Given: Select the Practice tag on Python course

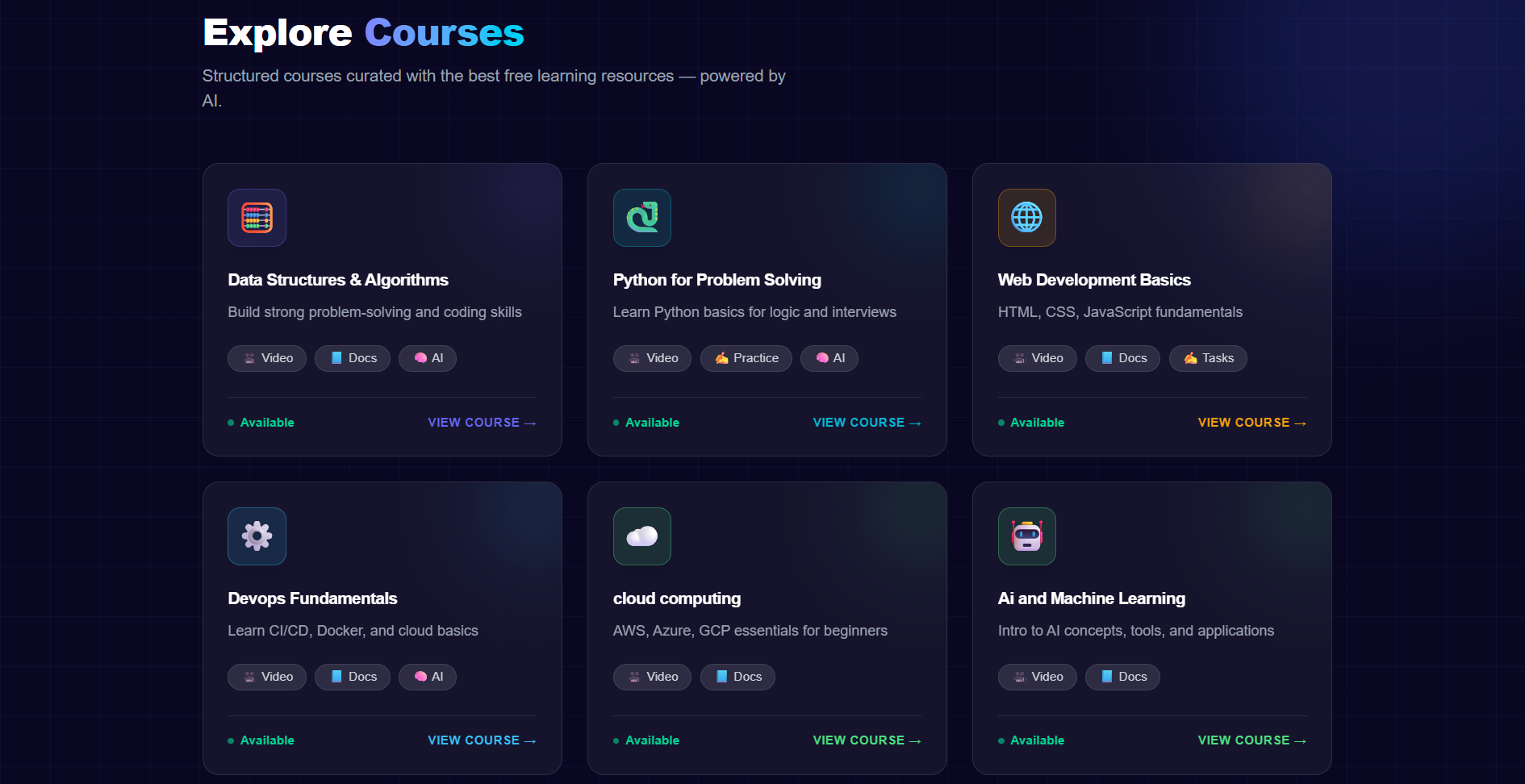Looking at the screenshot, I should (x=746, y=358).
